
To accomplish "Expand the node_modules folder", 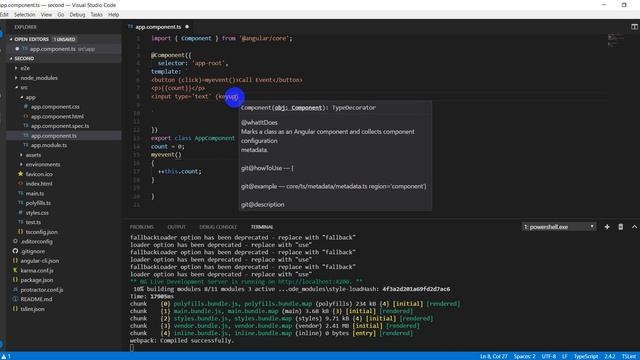I will point(39,78).
